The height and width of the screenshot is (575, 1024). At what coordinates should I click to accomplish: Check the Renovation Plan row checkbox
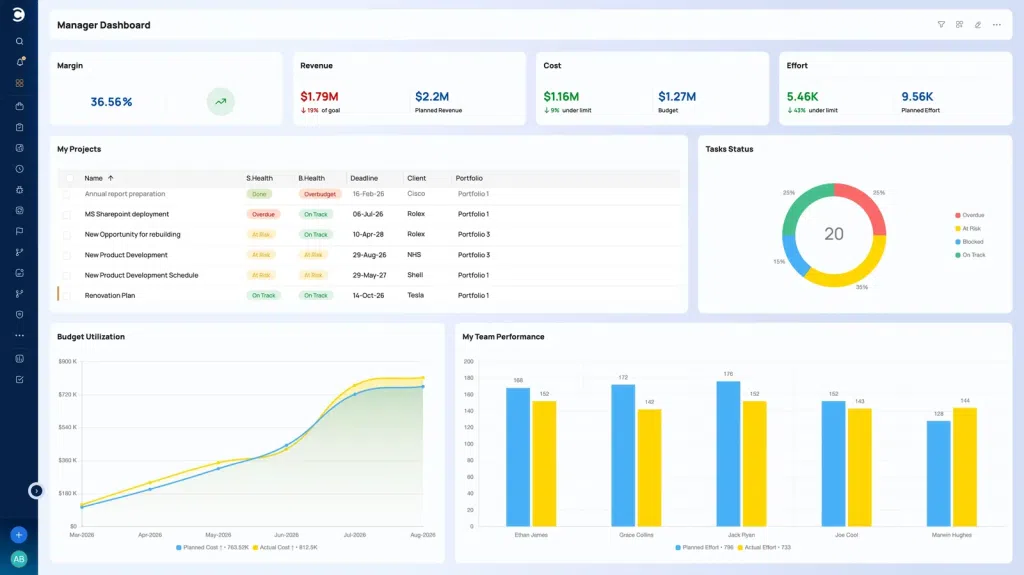pyautogui.click(x=66, y=295)
